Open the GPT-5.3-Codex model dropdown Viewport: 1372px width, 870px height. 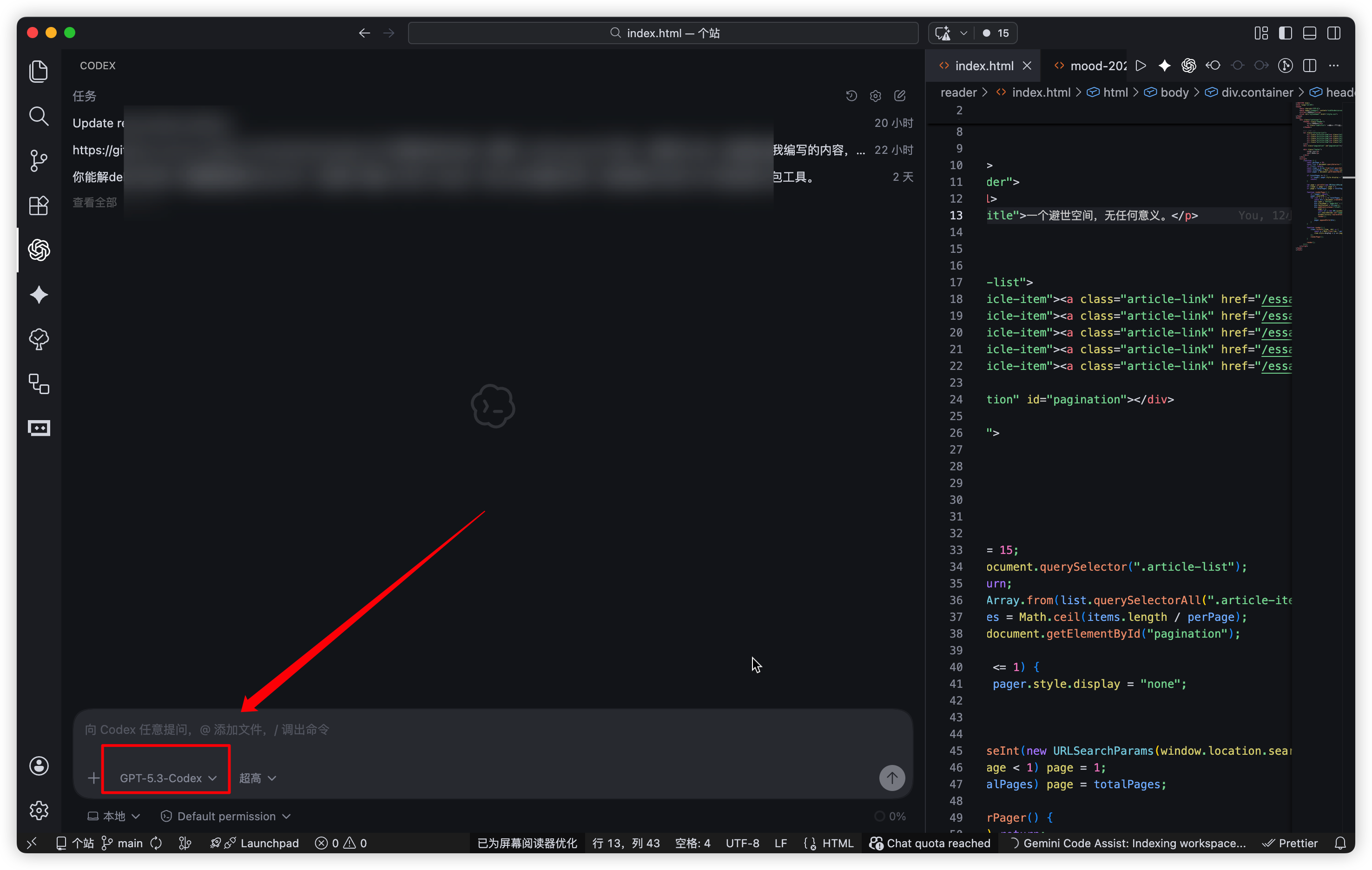(x=167, y=778)
